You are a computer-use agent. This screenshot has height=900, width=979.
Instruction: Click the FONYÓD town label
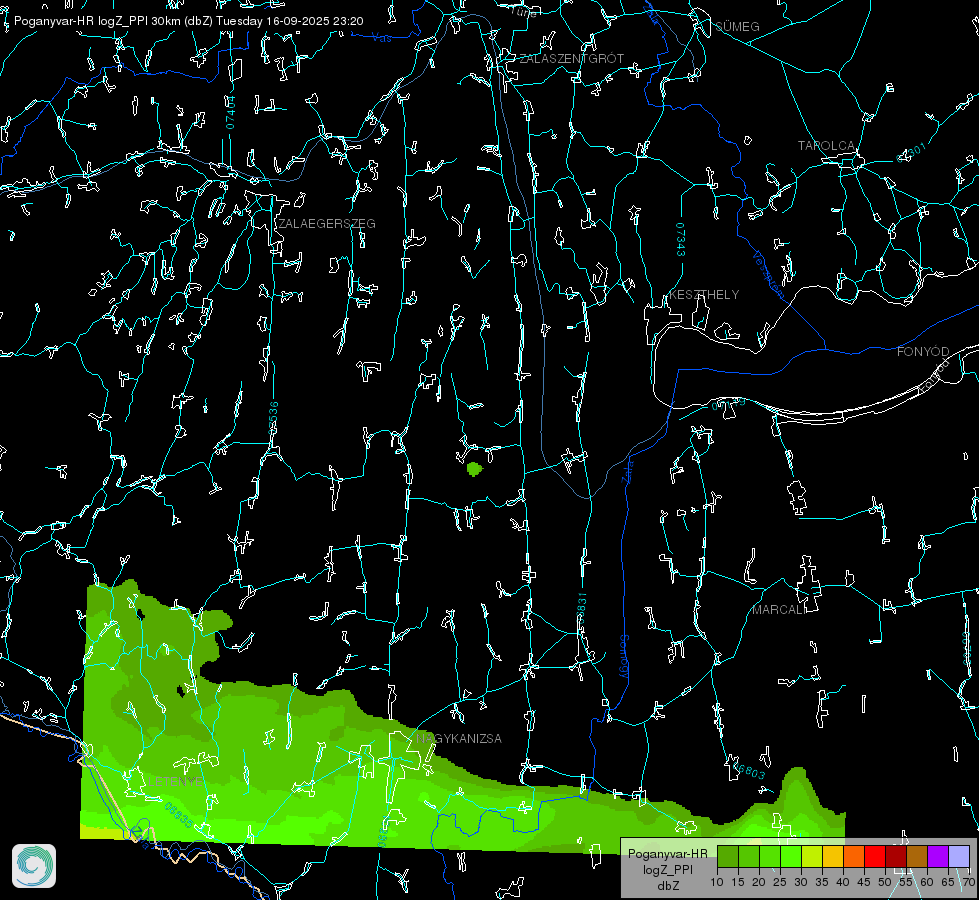click(923, 352)
